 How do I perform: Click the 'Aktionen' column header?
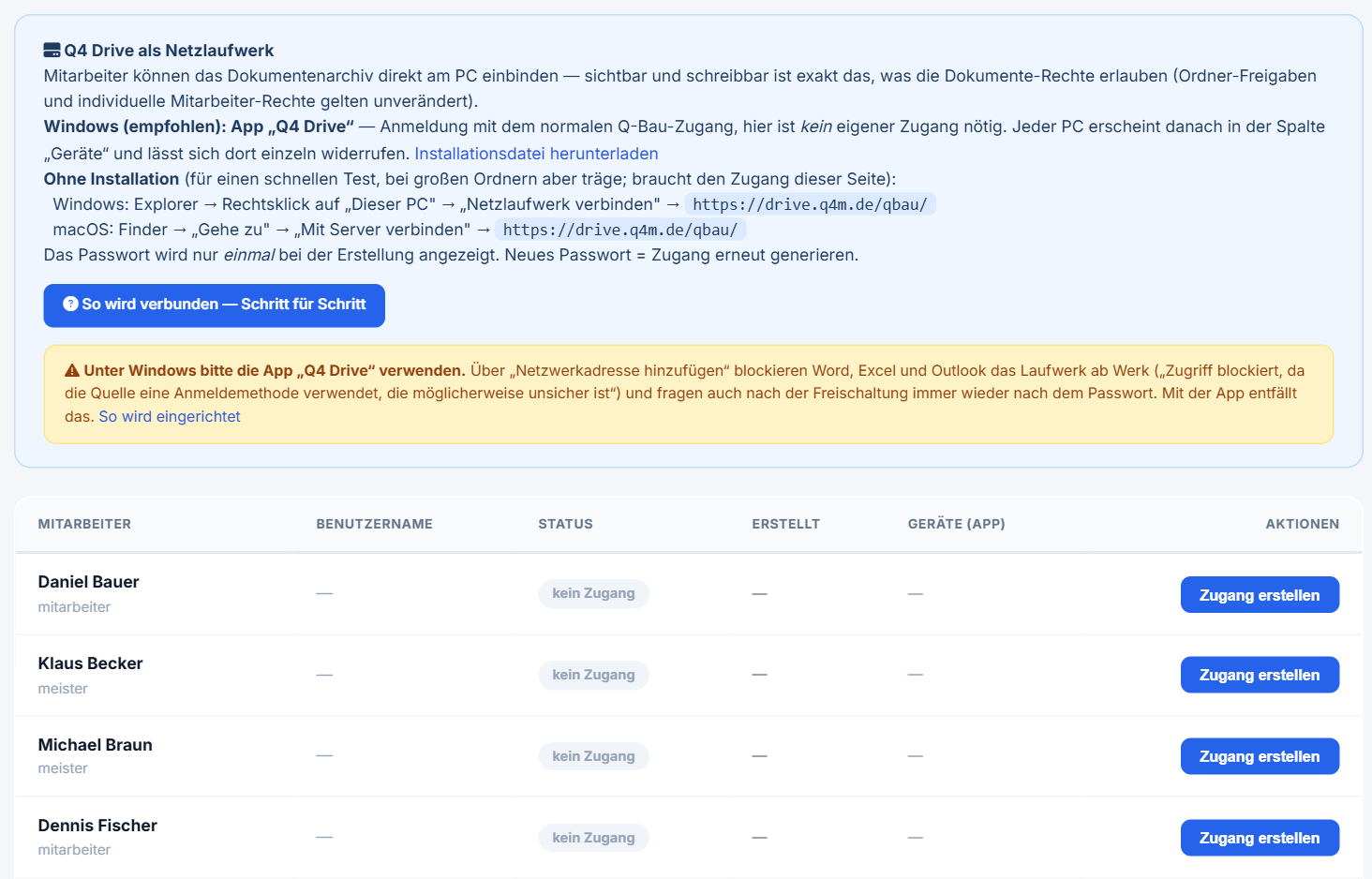tap(1302, 524)
